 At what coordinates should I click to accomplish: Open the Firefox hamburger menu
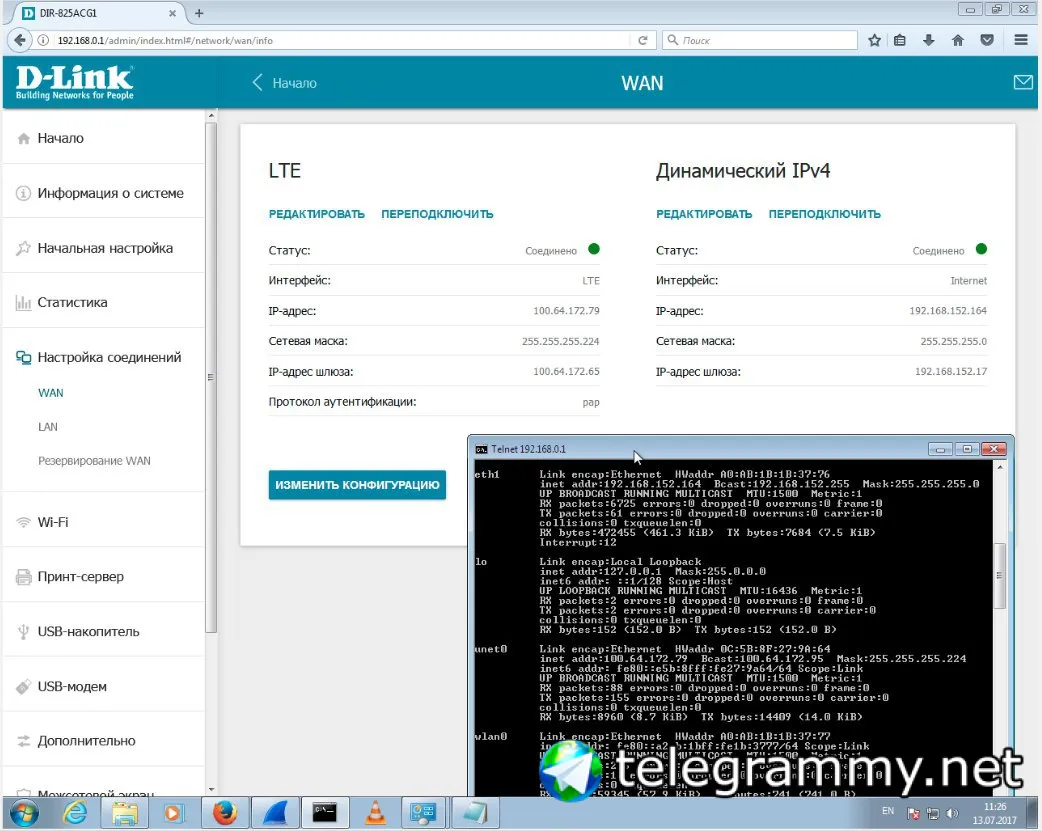point(1021,40)
